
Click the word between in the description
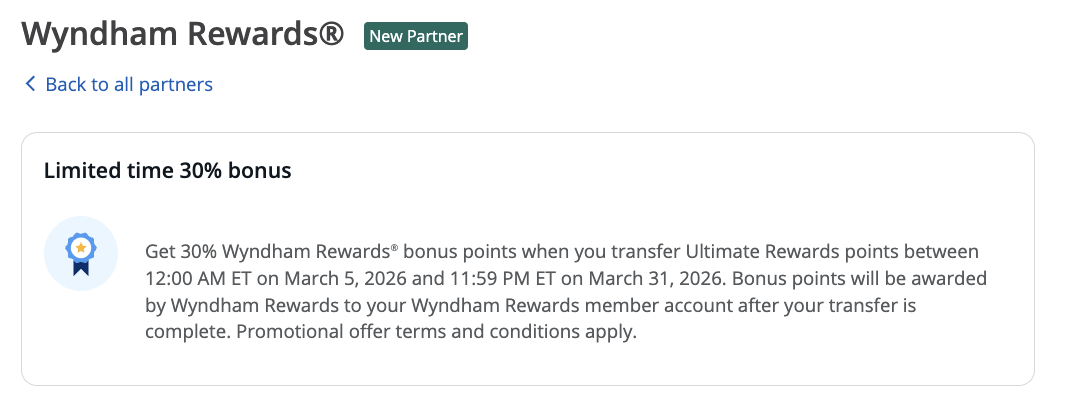(944, 251)
